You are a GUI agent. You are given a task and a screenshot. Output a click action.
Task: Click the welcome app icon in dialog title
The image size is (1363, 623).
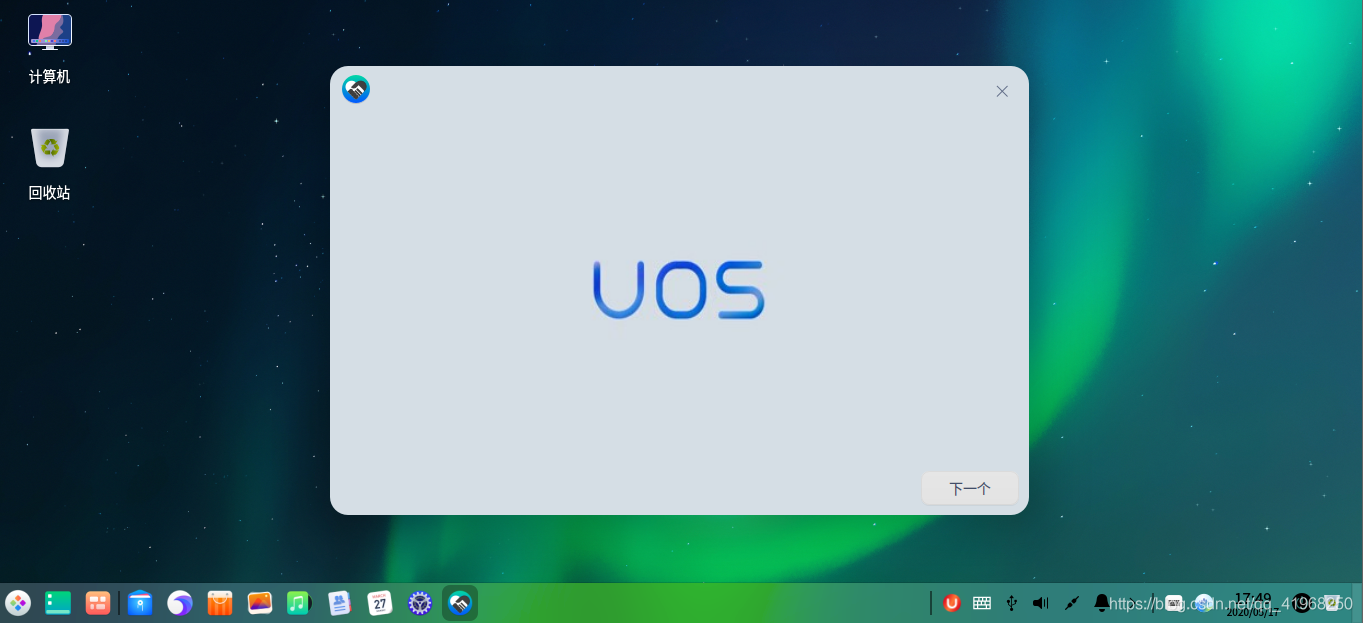[x=356, y=89]
